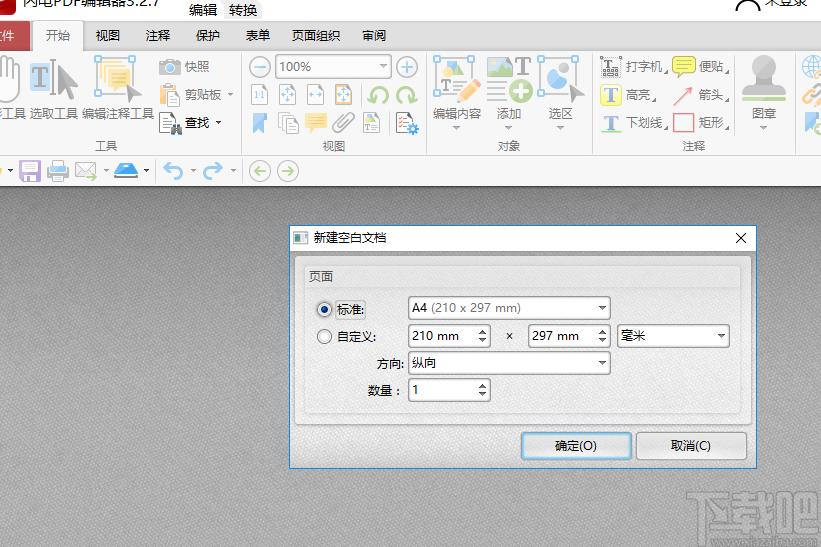Increase the 数量 page count stepper

click(483, 385)
